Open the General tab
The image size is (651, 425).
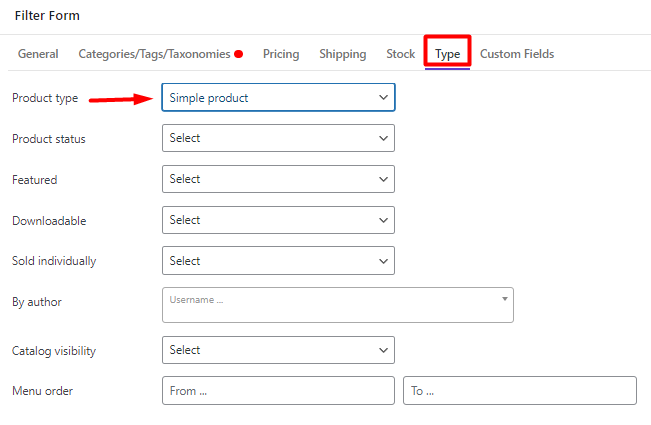click(x=38, y=54)
